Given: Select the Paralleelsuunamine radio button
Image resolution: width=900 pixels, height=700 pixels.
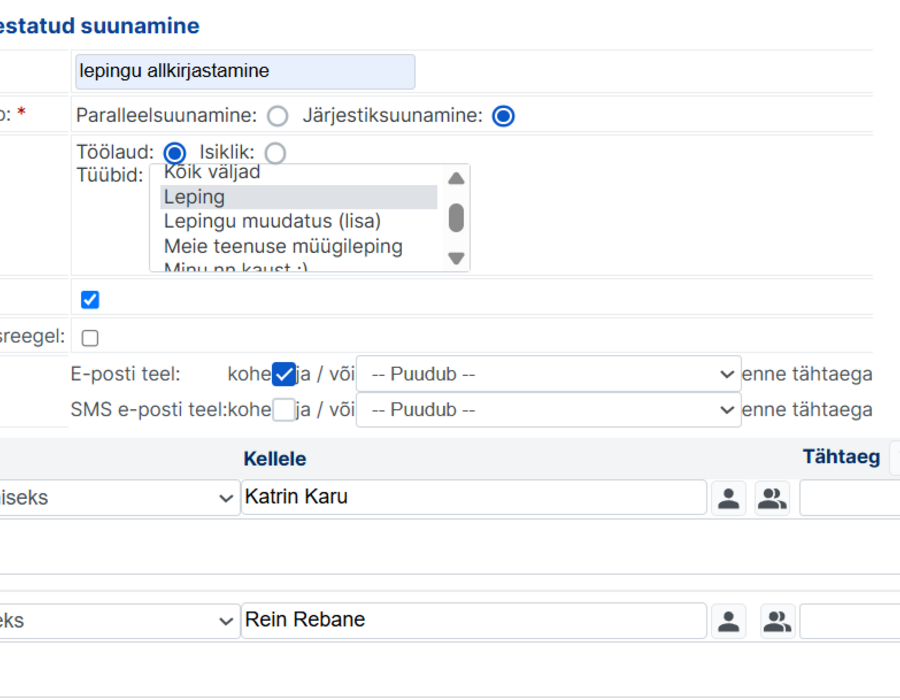Looking at the screenshot, I should [x=278, y=116].
